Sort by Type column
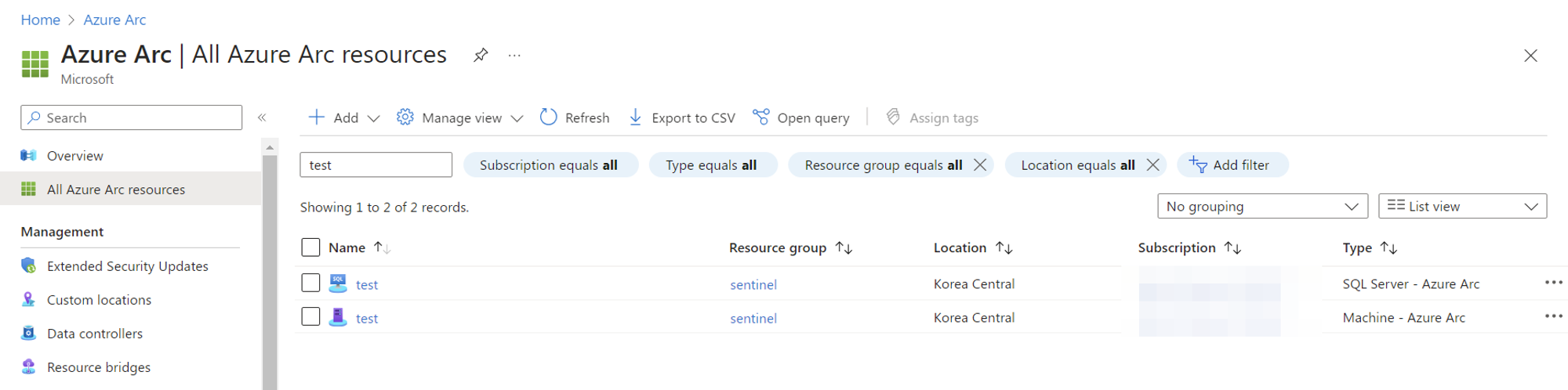Viewport: 1568px width, 390px height. 1370,247
